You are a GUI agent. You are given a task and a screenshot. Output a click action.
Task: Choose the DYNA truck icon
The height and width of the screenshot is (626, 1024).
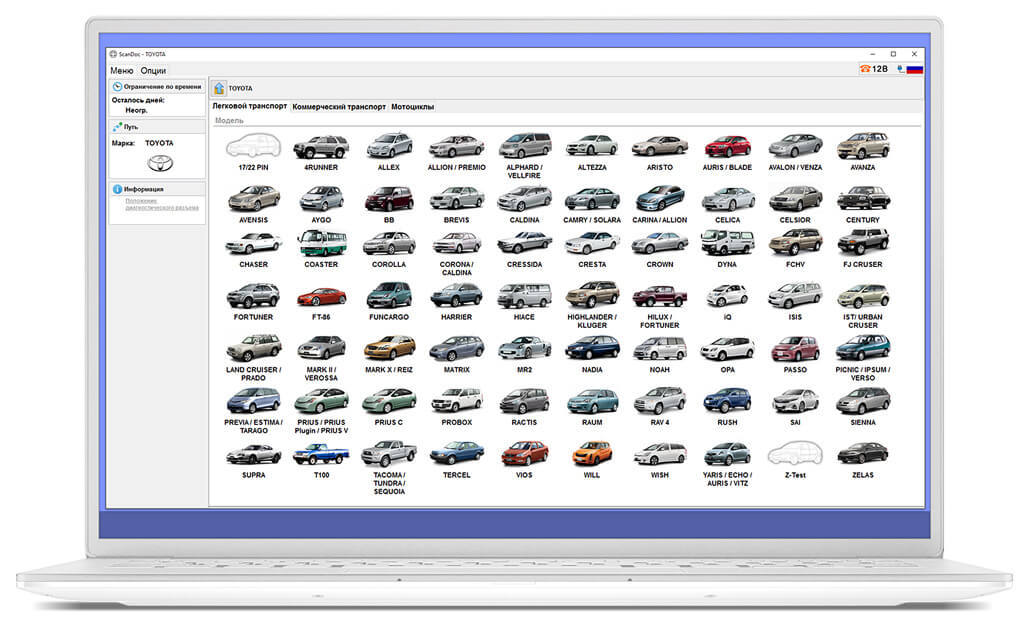click(x=727, y=243)
